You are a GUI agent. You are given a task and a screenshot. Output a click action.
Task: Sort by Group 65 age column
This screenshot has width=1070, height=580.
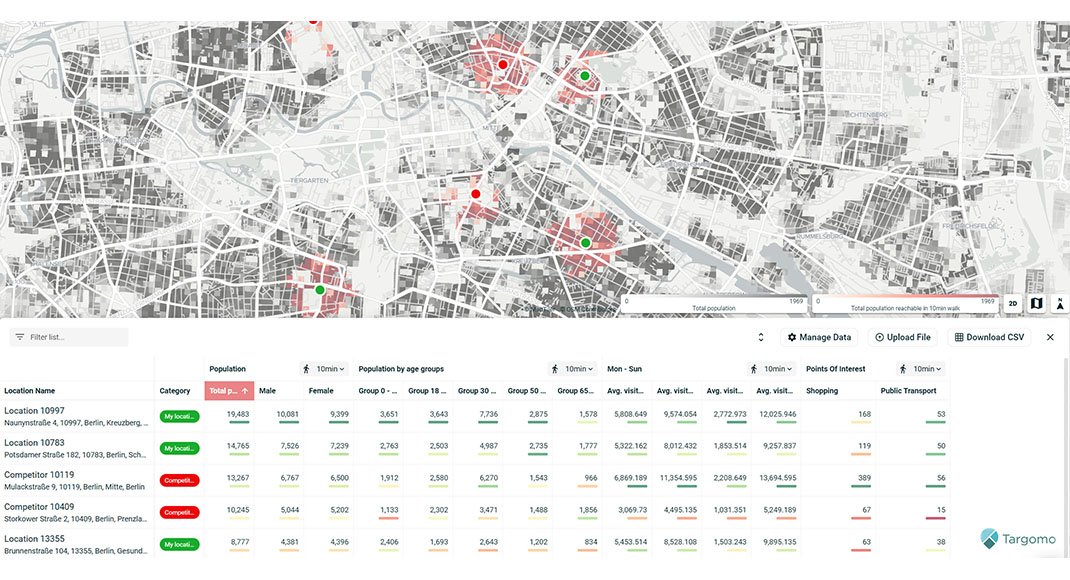[575, 391]
